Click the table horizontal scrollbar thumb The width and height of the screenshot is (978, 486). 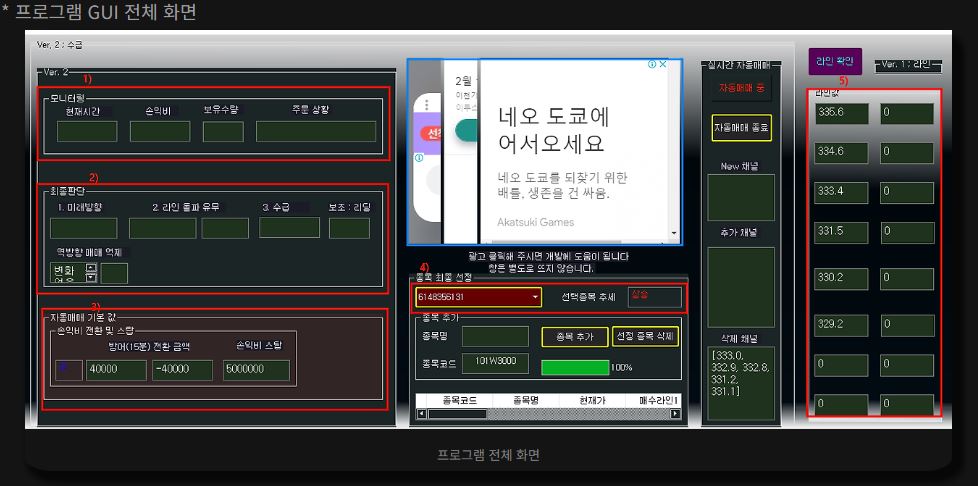[457, 414]
